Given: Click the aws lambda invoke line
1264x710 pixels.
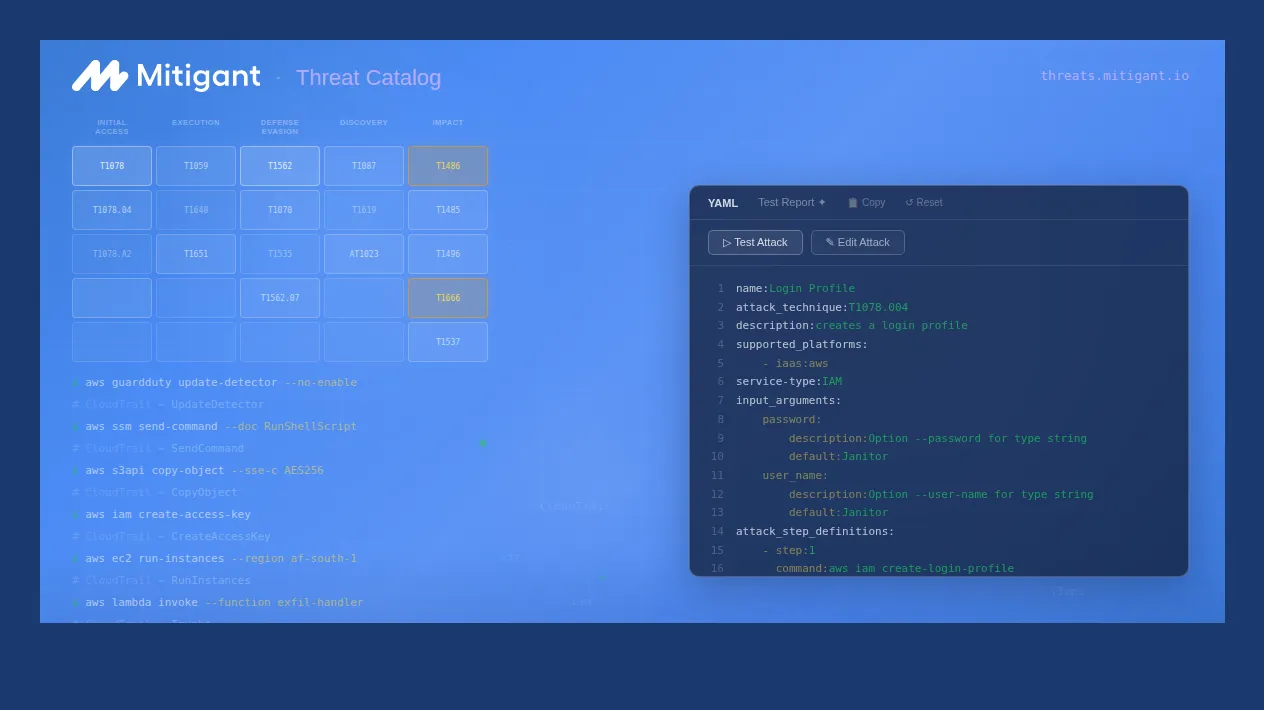Looking at the screenshot, I should [218, 602].
